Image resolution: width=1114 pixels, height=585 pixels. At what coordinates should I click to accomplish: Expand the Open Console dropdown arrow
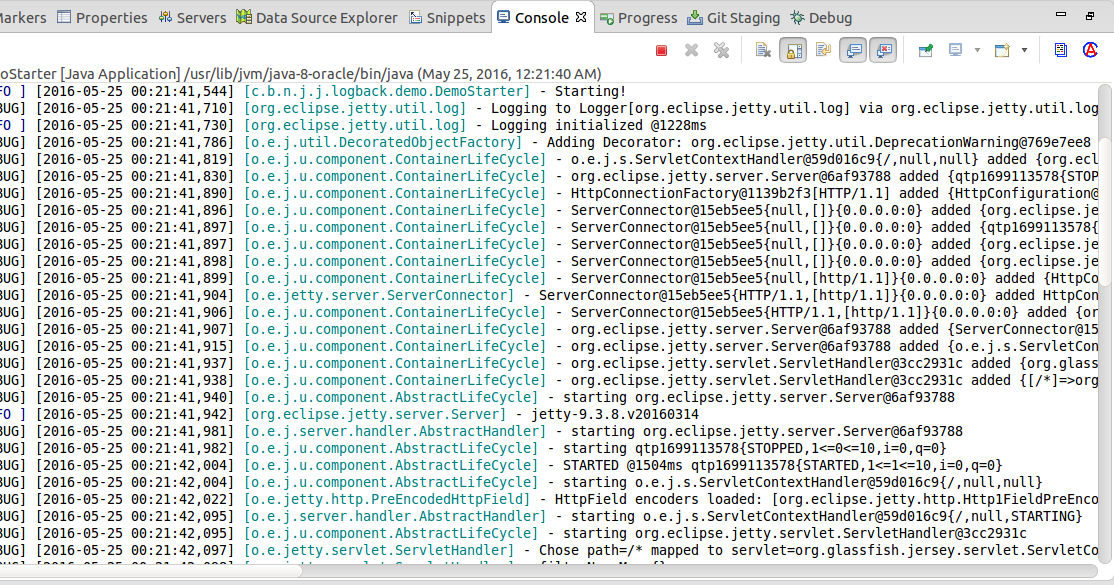1023,50
